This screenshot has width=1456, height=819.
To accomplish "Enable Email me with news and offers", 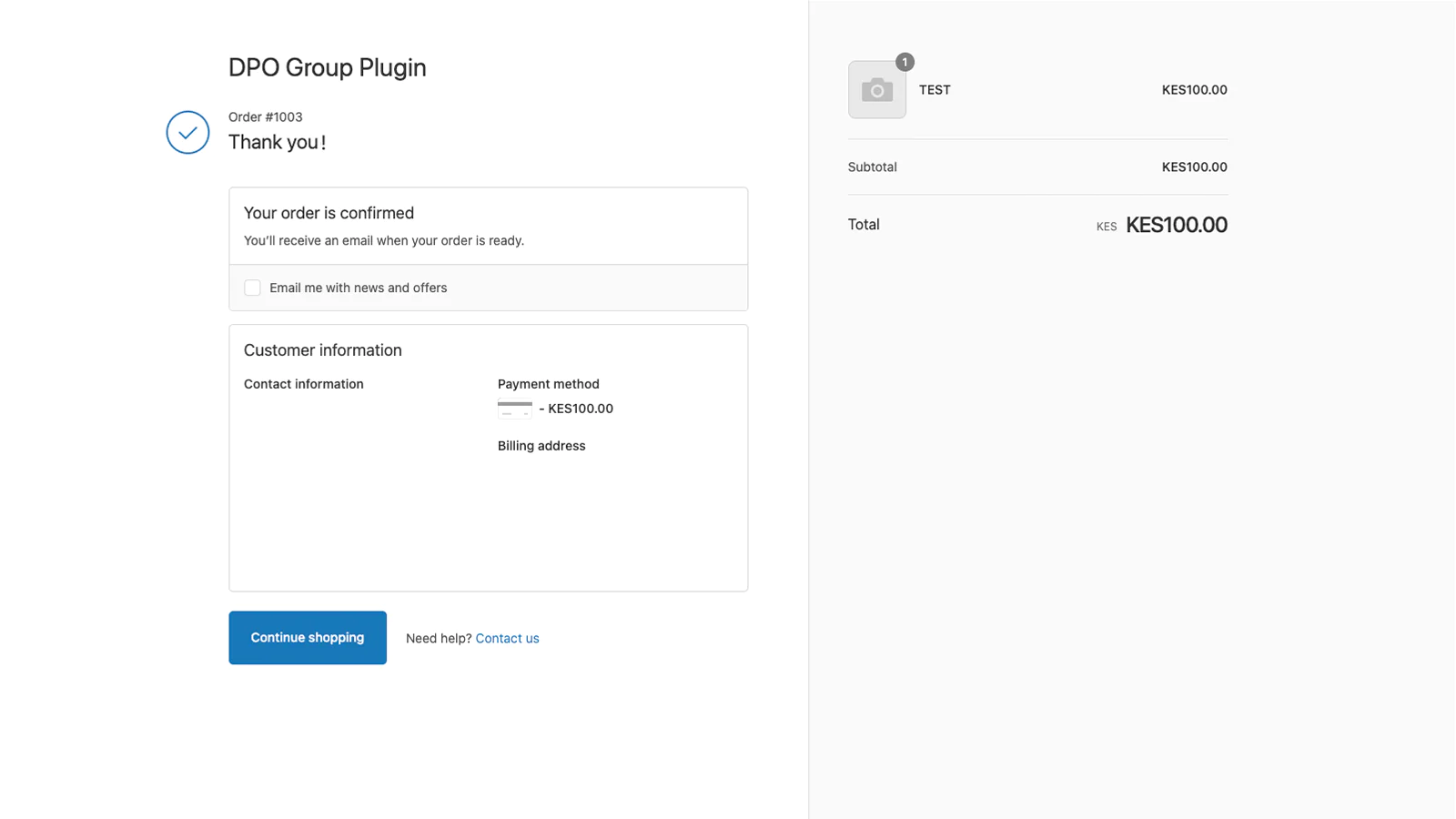I will tap(252, 288).
